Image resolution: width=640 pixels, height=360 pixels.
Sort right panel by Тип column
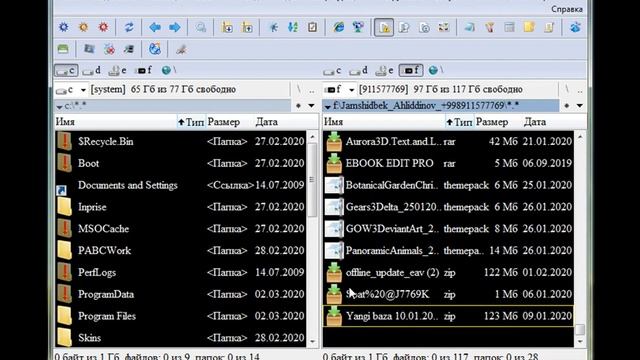click(459, 122)
